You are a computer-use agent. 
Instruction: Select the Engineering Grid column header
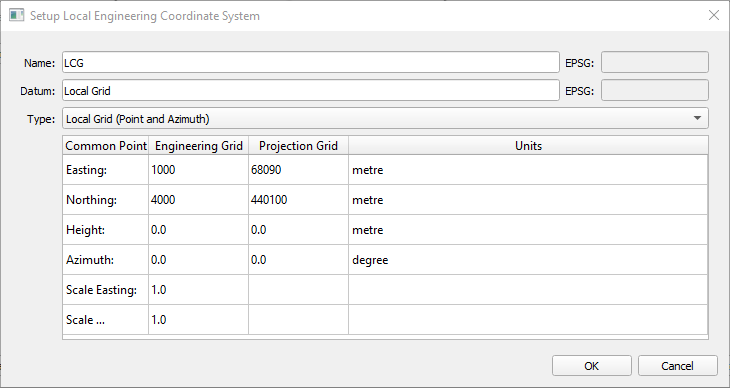pos(198,146)
